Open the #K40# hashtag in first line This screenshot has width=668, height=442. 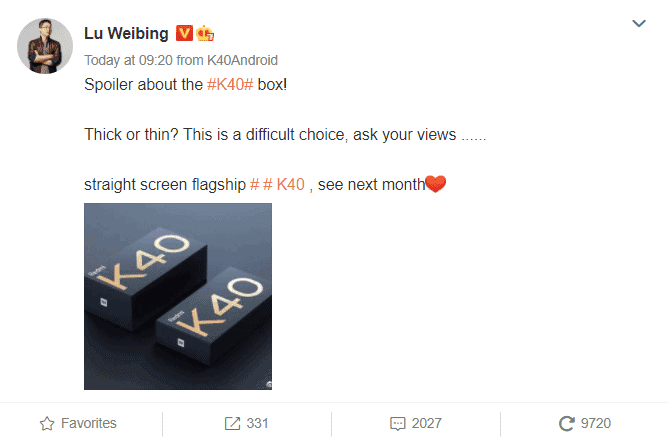(232, 84)
